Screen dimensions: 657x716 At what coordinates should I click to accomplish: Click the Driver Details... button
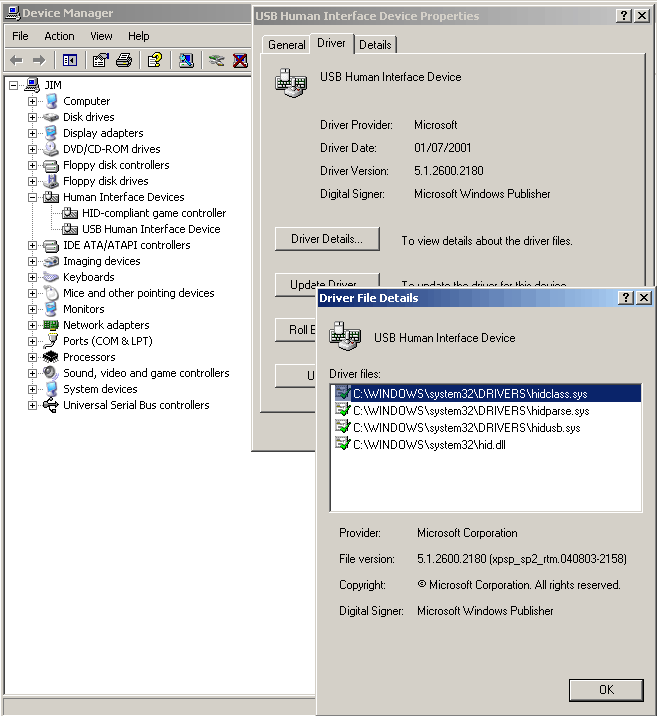tap(327, 239)
